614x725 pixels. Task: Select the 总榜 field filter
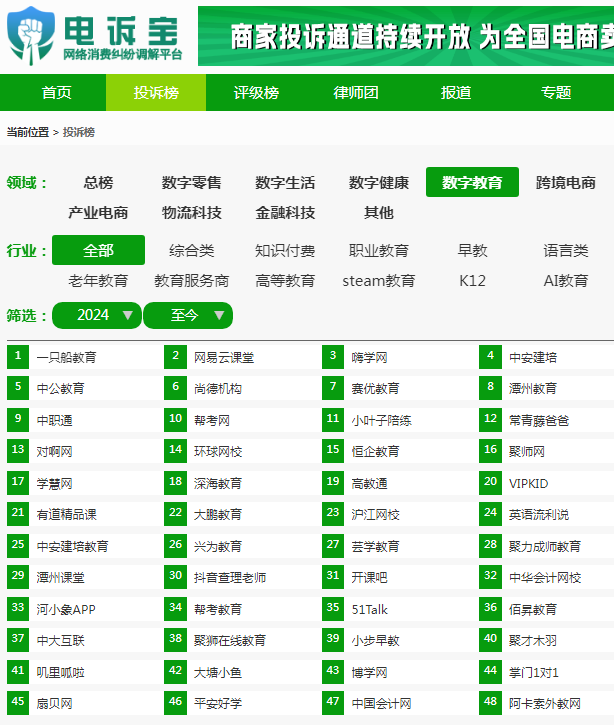click(x=98, y=182)
